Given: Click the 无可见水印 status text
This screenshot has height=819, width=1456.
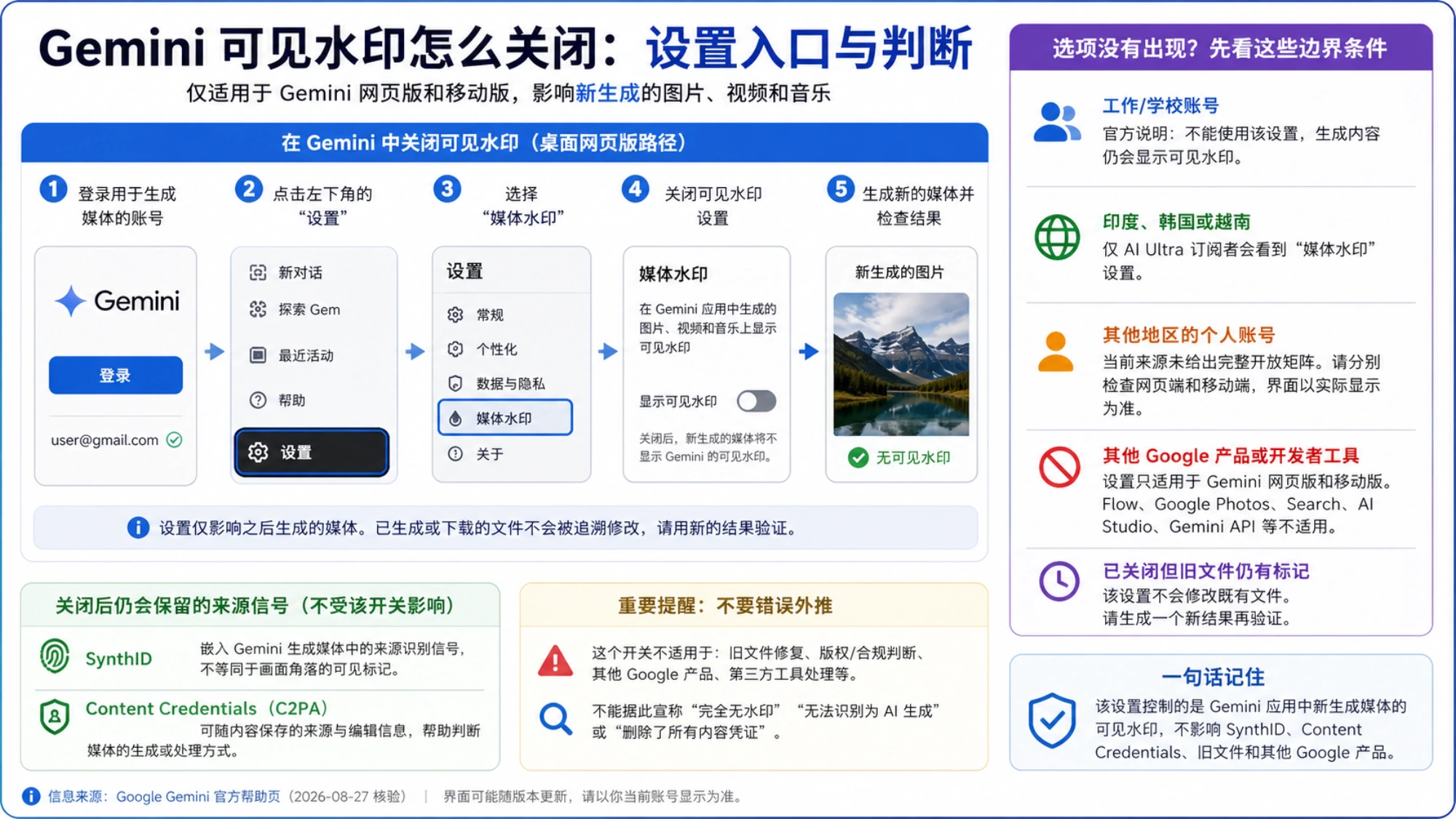Looking at the screenshot, I should 913,458.
